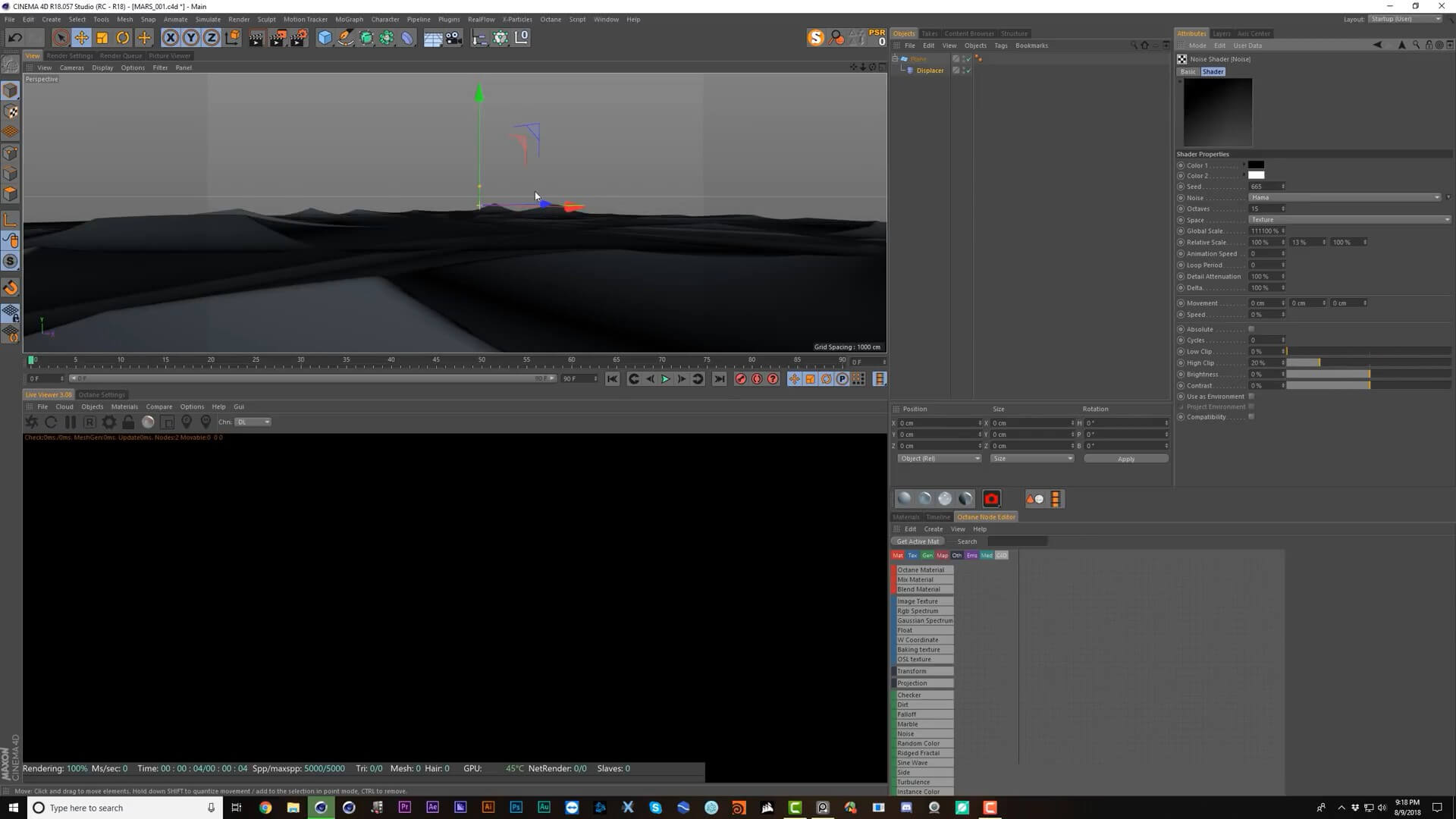
Task: Toggle Use as Environment checkbox
Action: [1251, 397]
